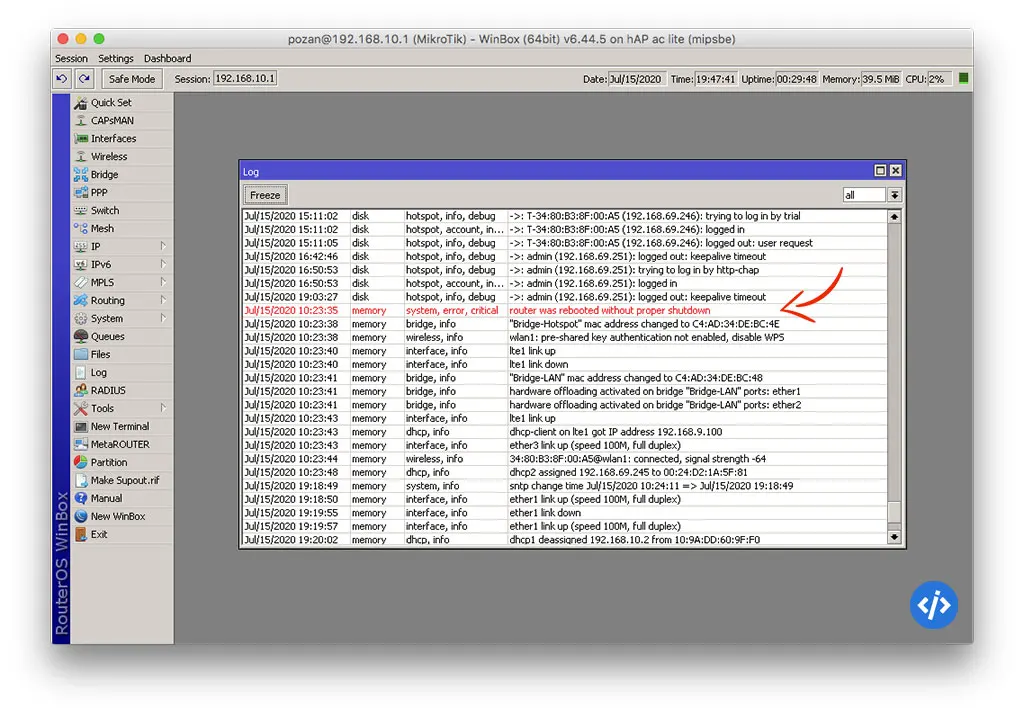Viewport: 1024px width, 716px height.
Task: Freeze the log output
Action: tap(264, 194)
